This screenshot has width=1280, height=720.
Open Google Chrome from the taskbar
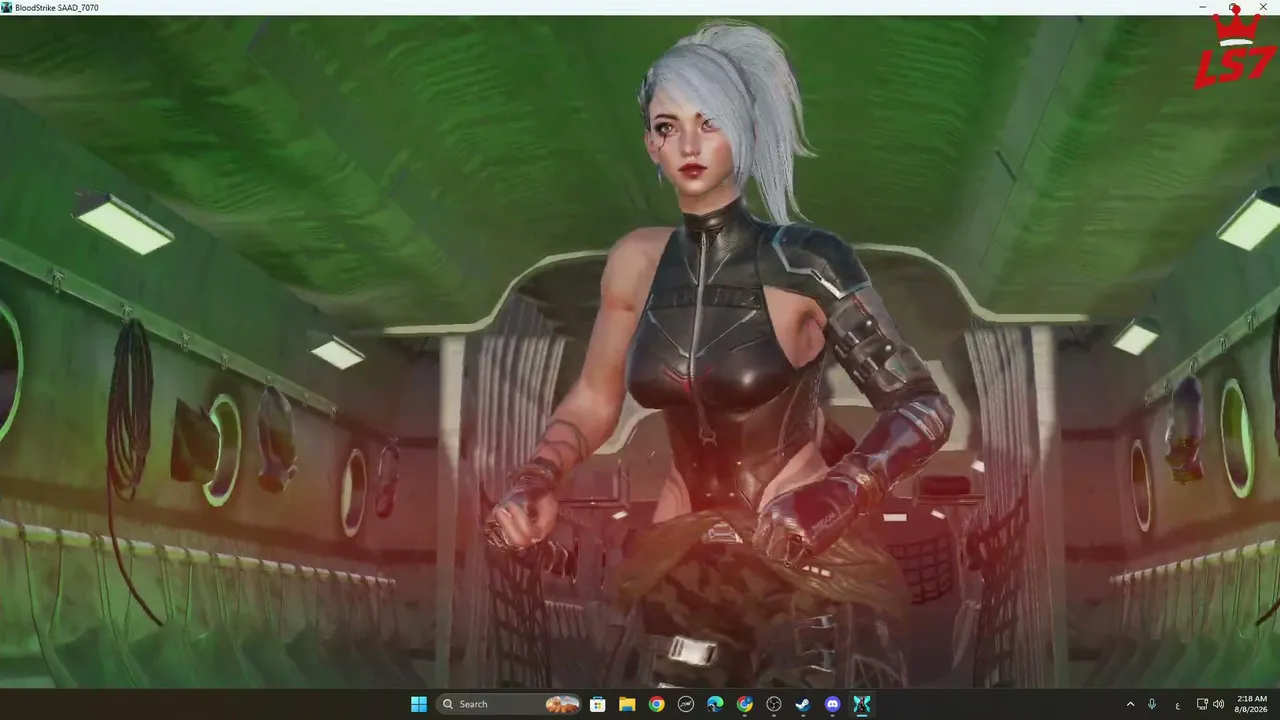tap(656, 704)
